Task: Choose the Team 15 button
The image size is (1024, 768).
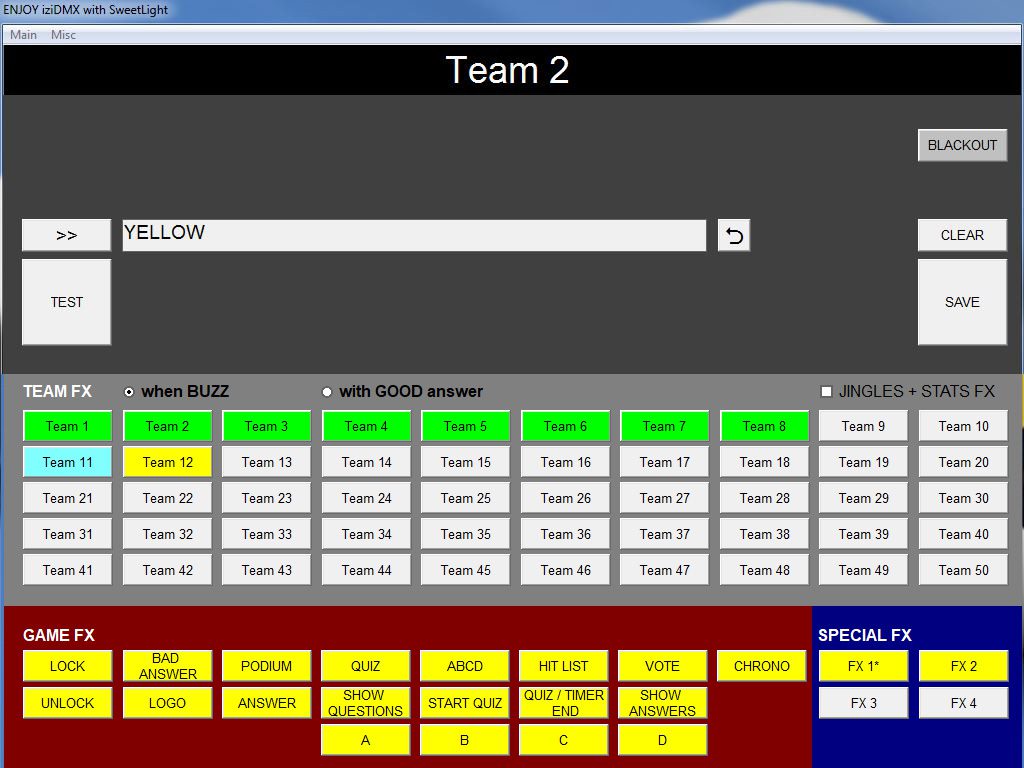Action: 465,462
